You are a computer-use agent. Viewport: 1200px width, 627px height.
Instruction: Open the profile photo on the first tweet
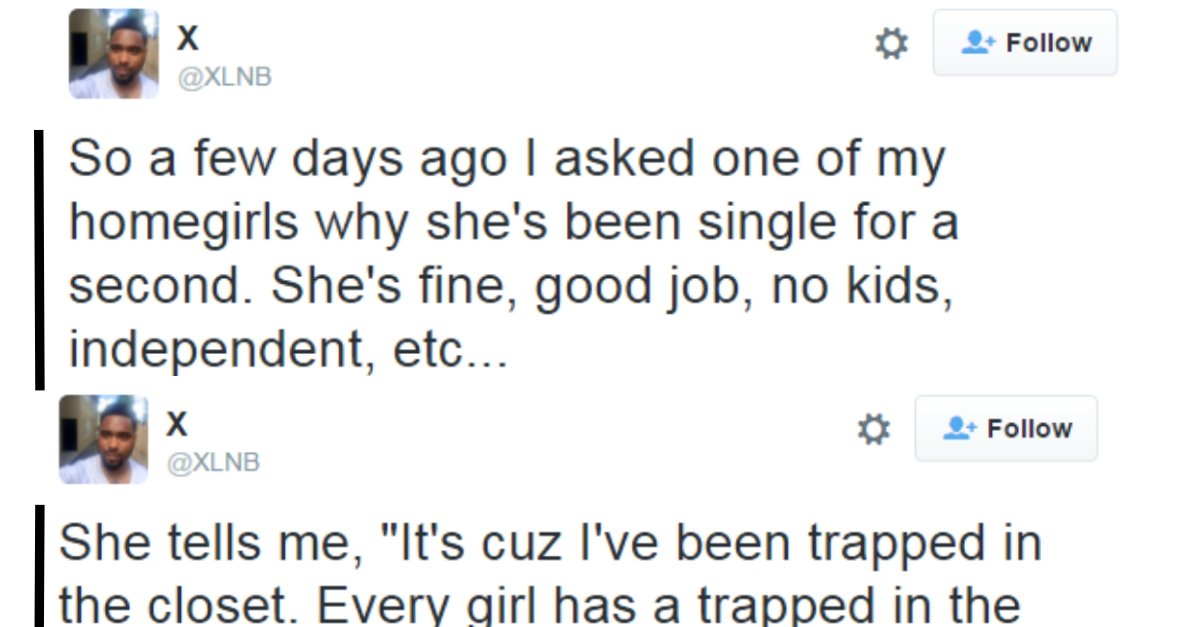pos(114,54)
